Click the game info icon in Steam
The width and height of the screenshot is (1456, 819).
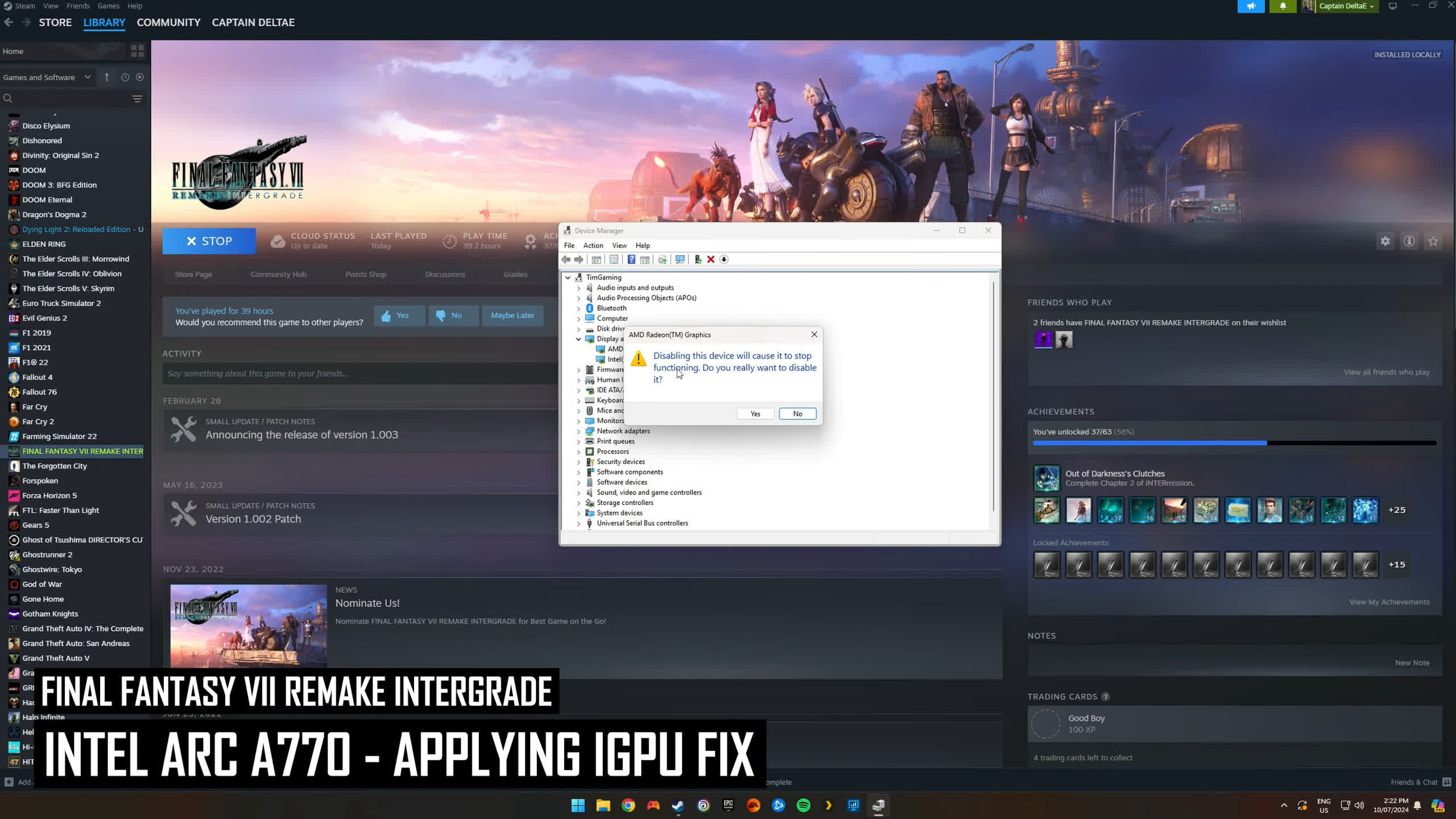pyautogui.click(x=1409, y=241)
